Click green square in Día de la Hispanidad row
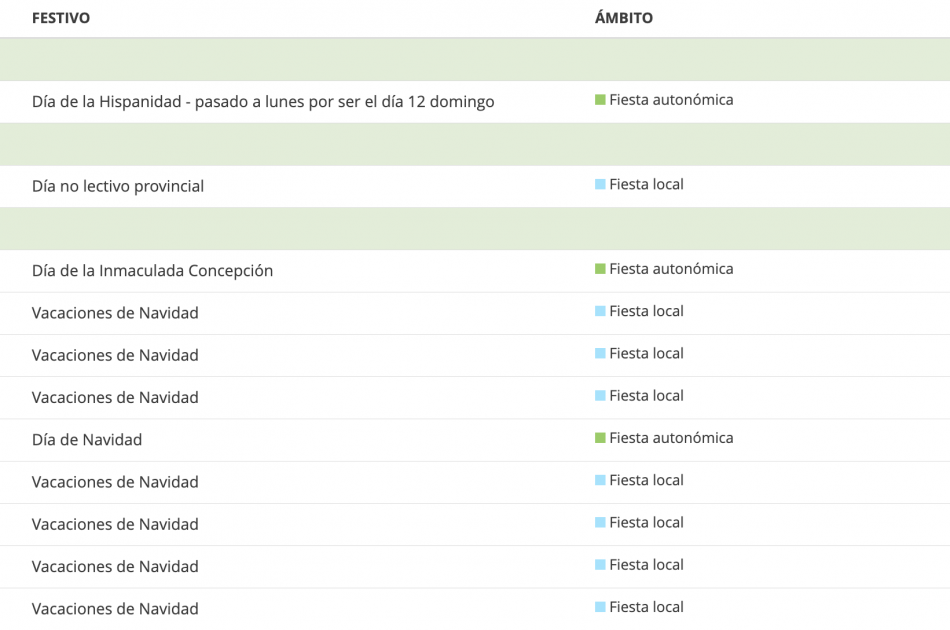 [600, 100]
